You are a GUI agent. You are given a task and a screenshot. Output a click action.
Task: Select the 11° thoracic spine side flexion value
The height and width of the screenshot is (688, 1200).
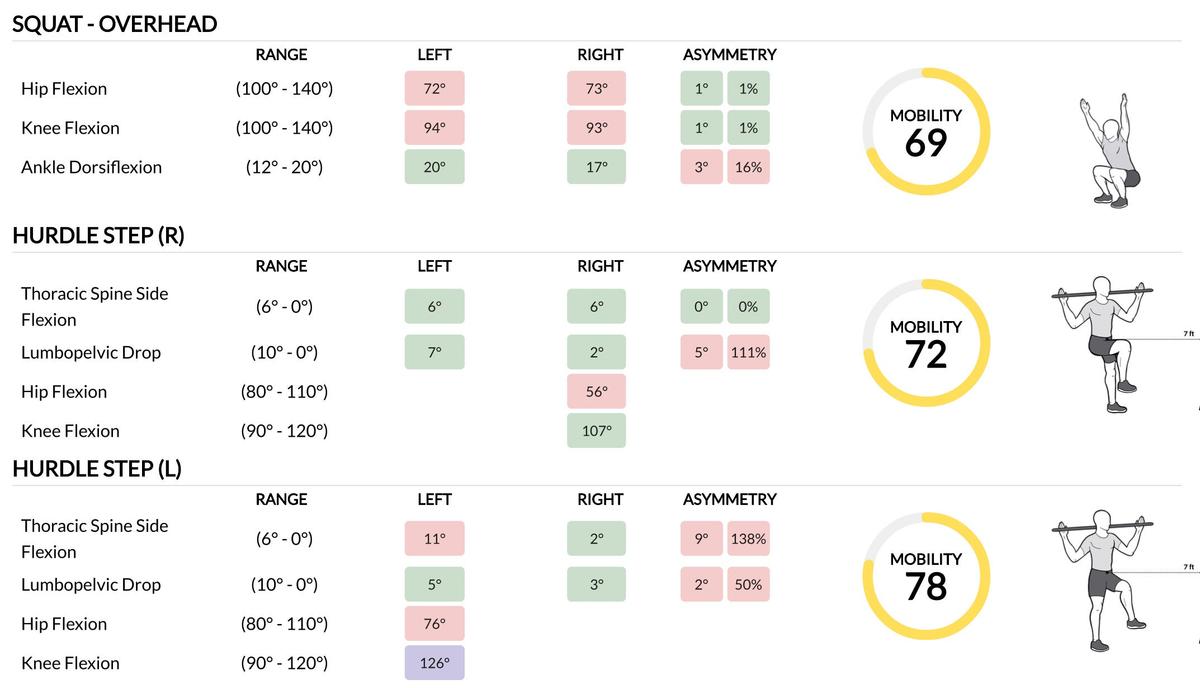(434, 539)
